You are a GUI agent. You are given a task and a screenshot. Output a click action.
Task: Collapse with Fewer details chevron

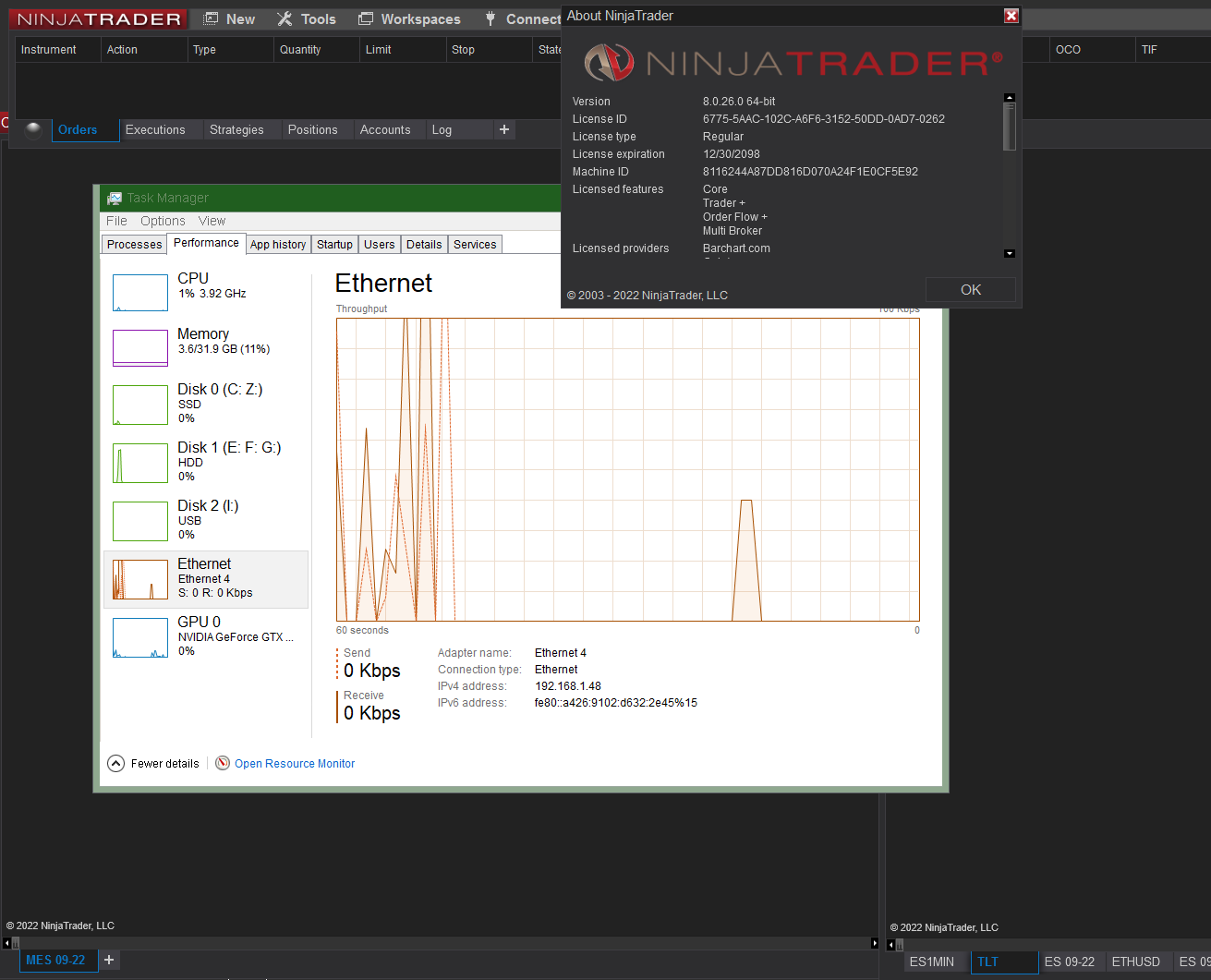tap(115, 763)
